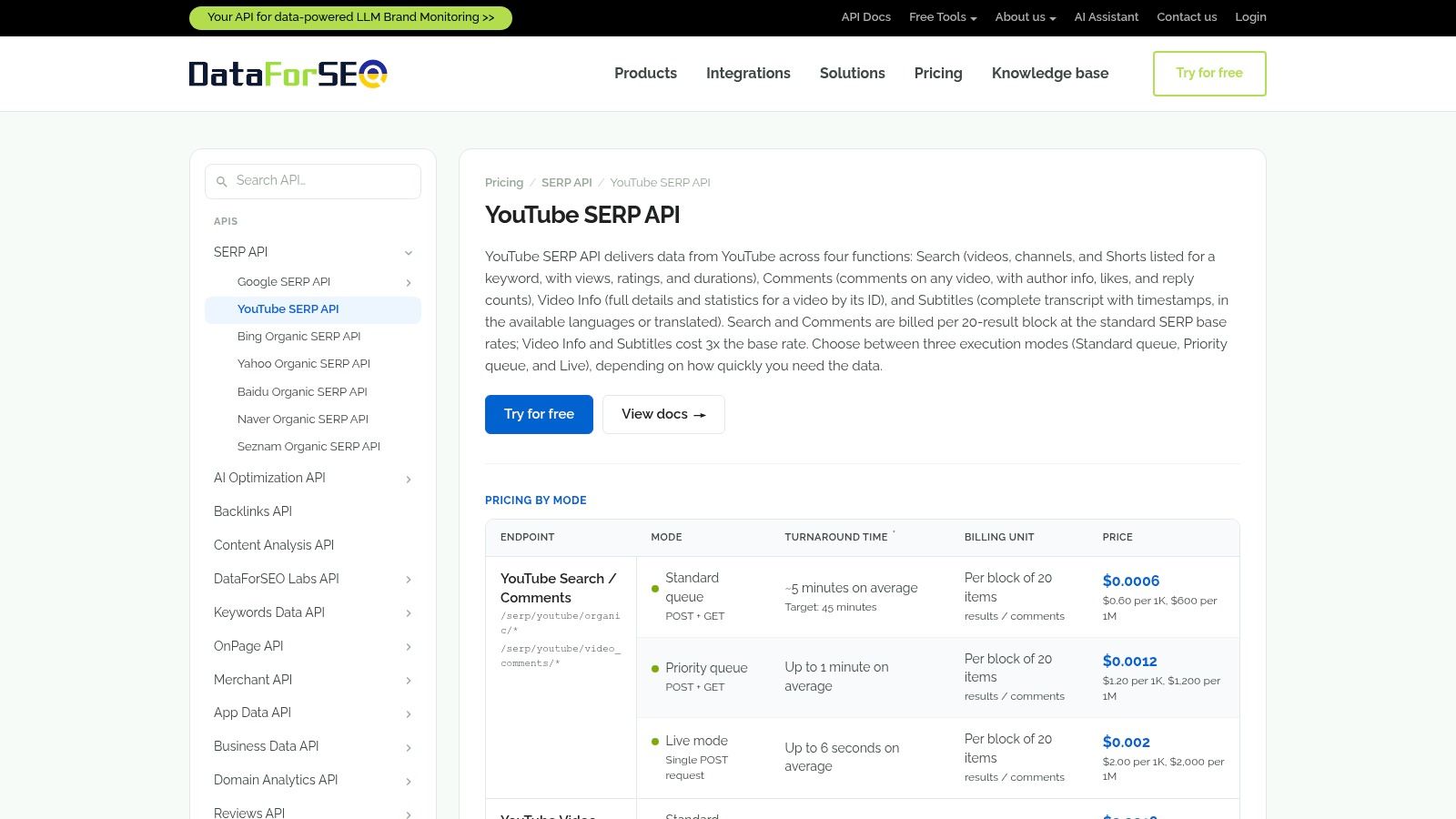The width and height of the screenshot is (1456, 819).
Task: Click Pricing breadcrumb link
Action: [504, 183]
